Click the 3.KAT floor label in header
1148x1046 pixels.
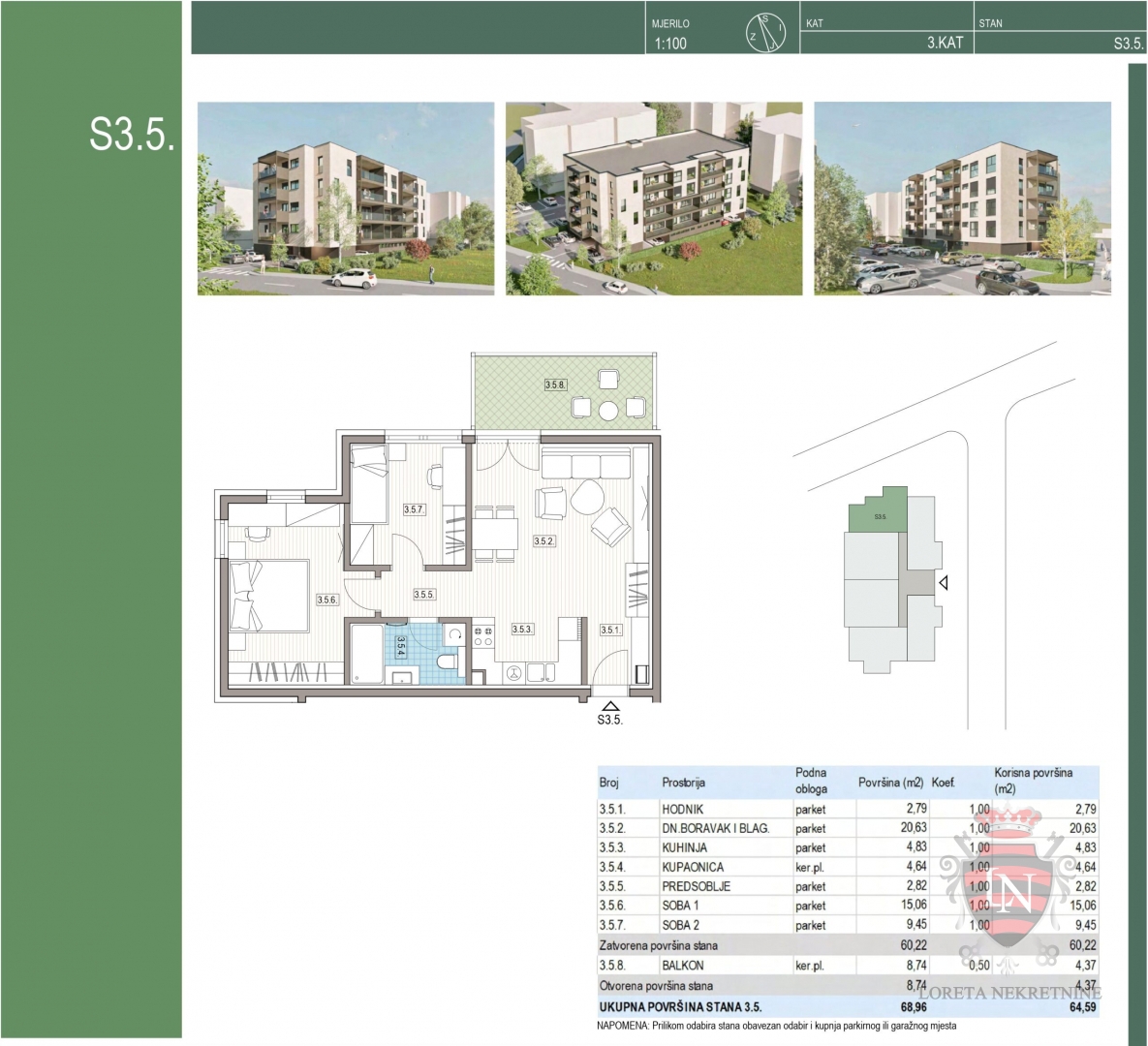tap(945, 44)
